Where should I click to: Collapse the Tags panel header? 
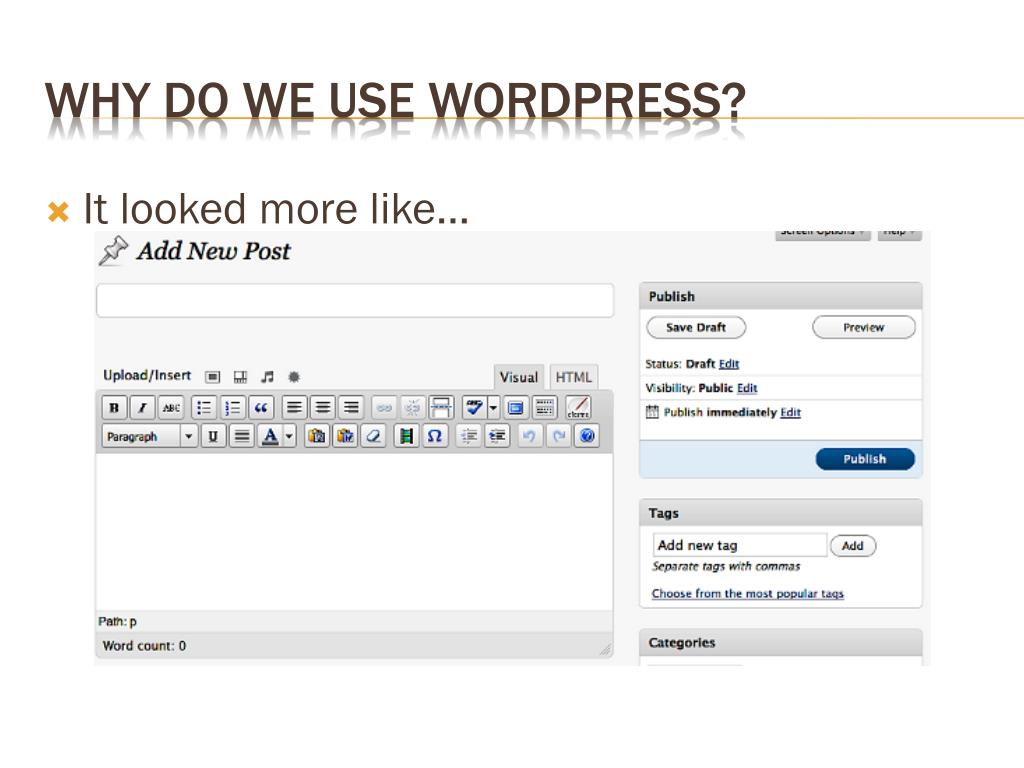780,513
